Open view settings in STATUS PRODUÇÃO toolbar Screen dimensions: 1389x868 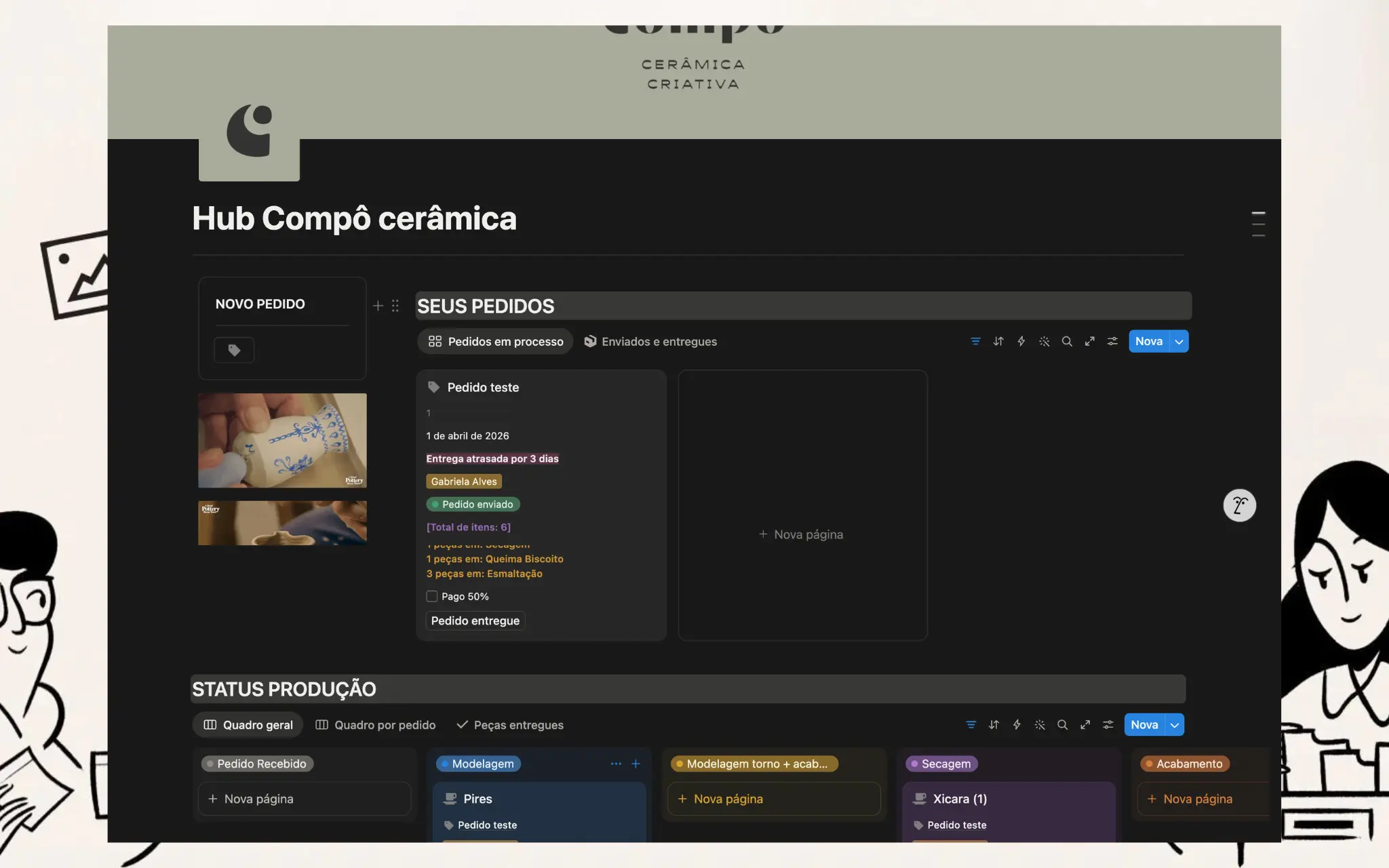[1108, 724]
